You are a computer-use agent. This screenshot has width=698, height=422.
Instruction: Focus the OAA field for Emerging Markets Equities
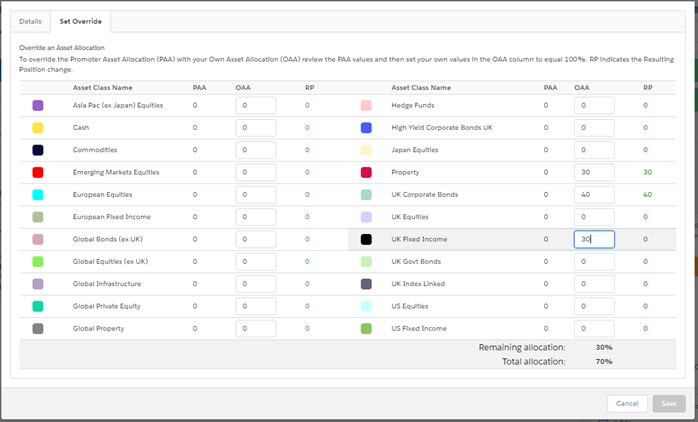click(x=256, y=172)
